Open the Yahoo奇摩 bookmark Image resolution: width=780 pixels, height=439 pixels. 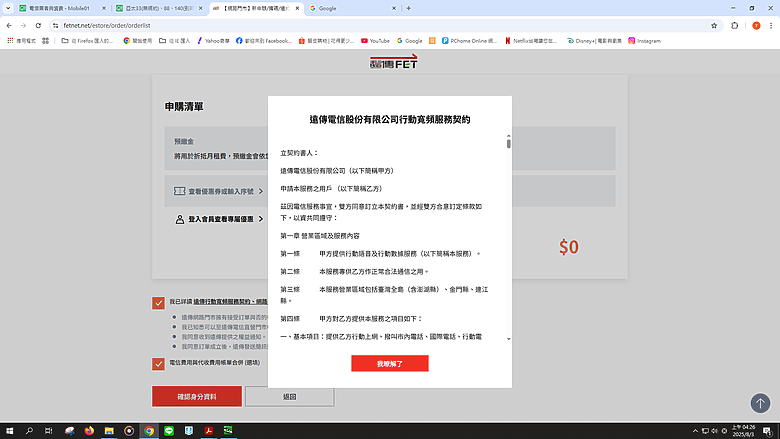(x=213, y=41)
